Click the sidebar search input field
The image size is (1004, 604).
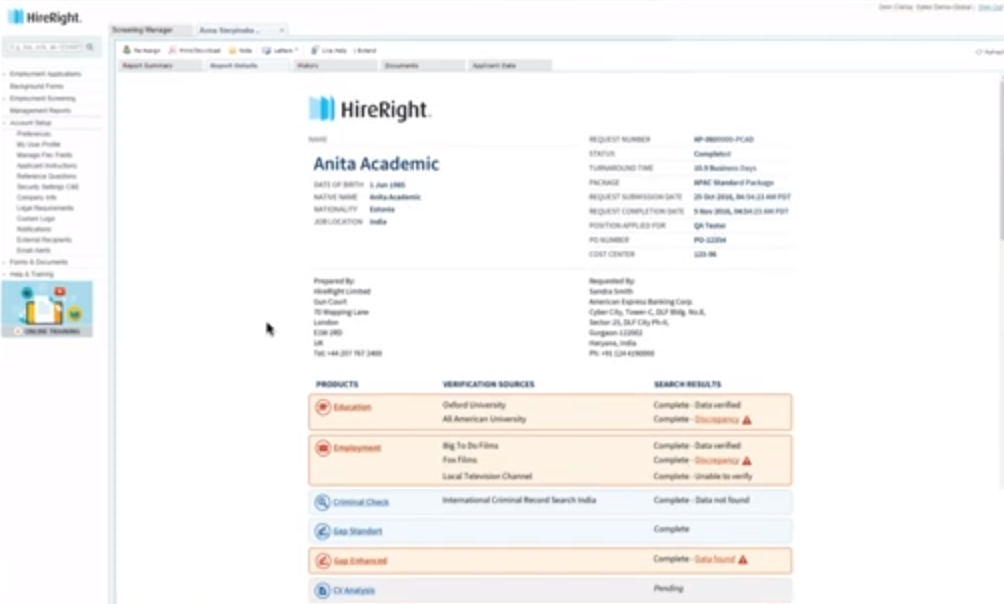pyautogui.click(x=45, y=47)
